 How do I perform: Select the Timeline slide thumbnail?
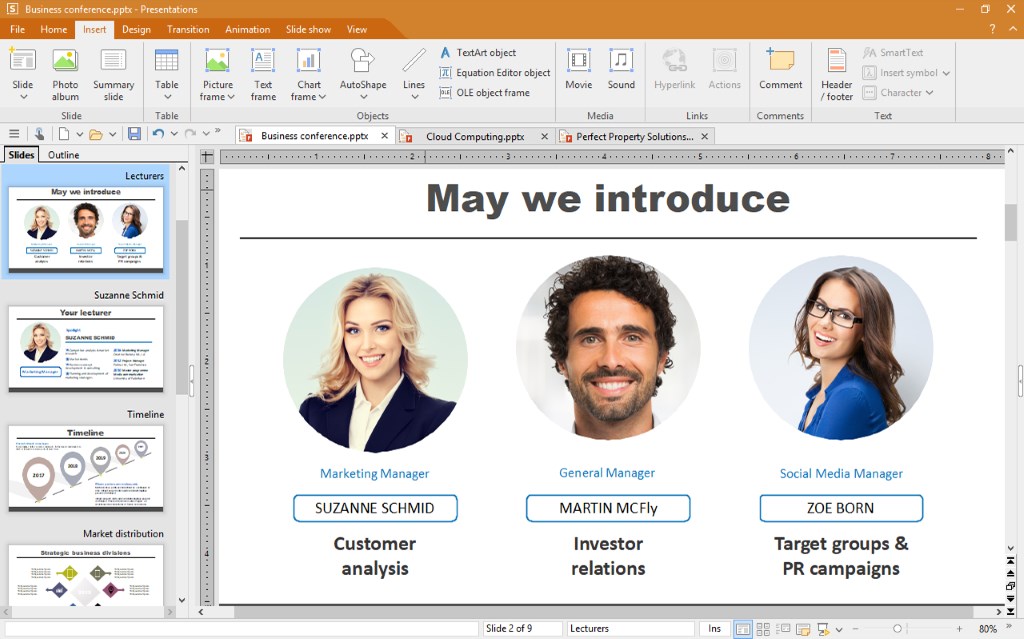[85, 467]
